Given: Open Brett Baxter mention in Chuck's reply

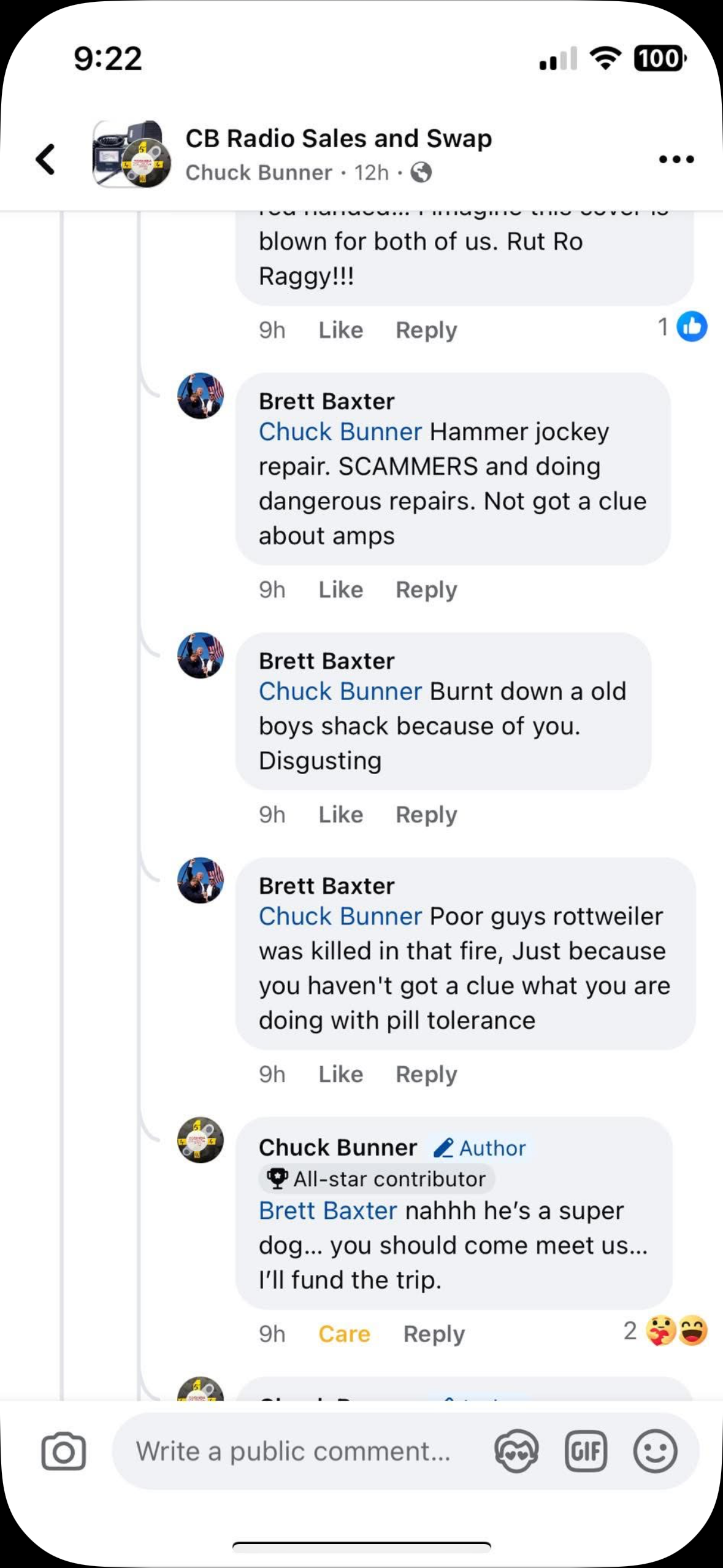Looking at the screenshot, I should pyautogui.click(x=327, y=1211).
